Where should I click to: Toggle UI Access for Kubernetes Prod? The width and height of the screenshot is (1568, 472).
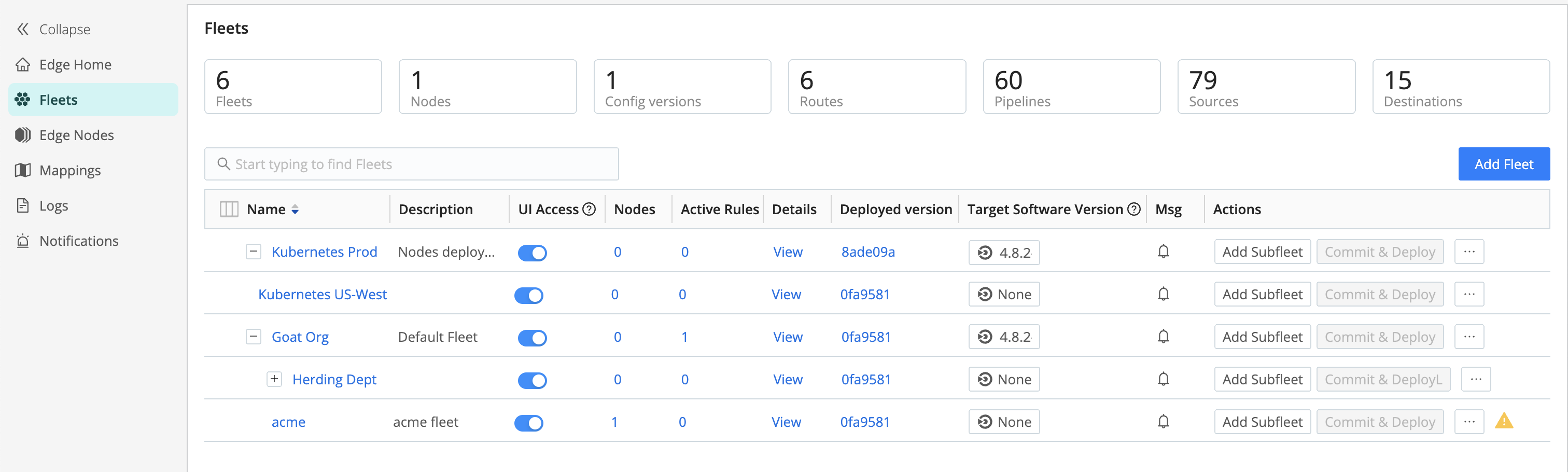pyautogui.click(x=532, y=253)
